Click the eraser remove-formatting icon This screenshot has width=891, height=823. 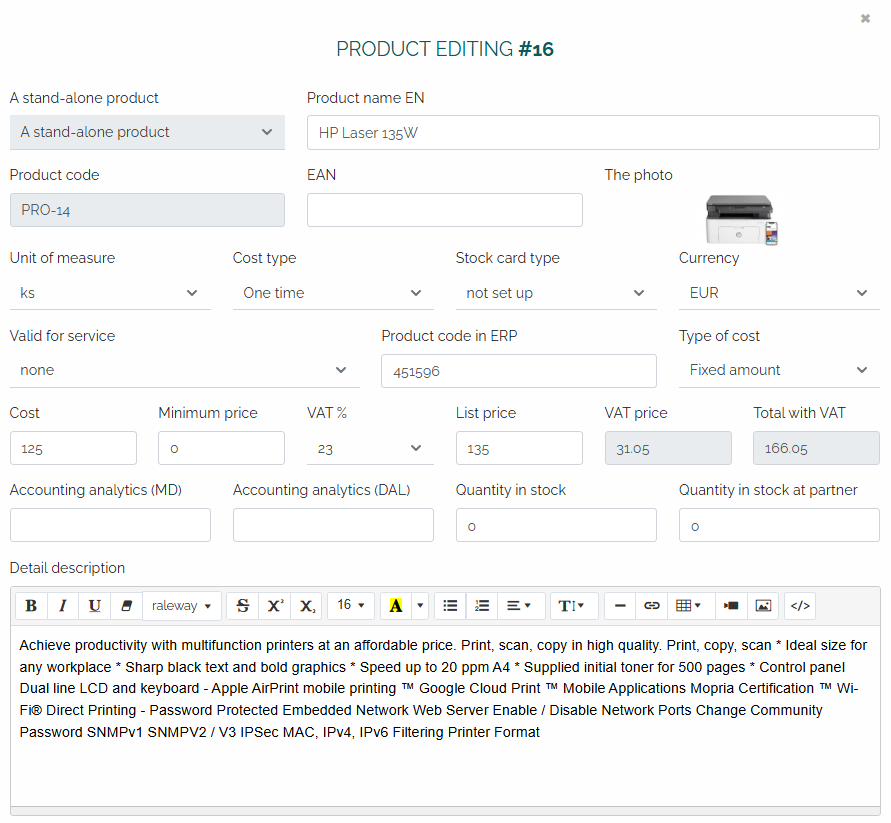126,606
